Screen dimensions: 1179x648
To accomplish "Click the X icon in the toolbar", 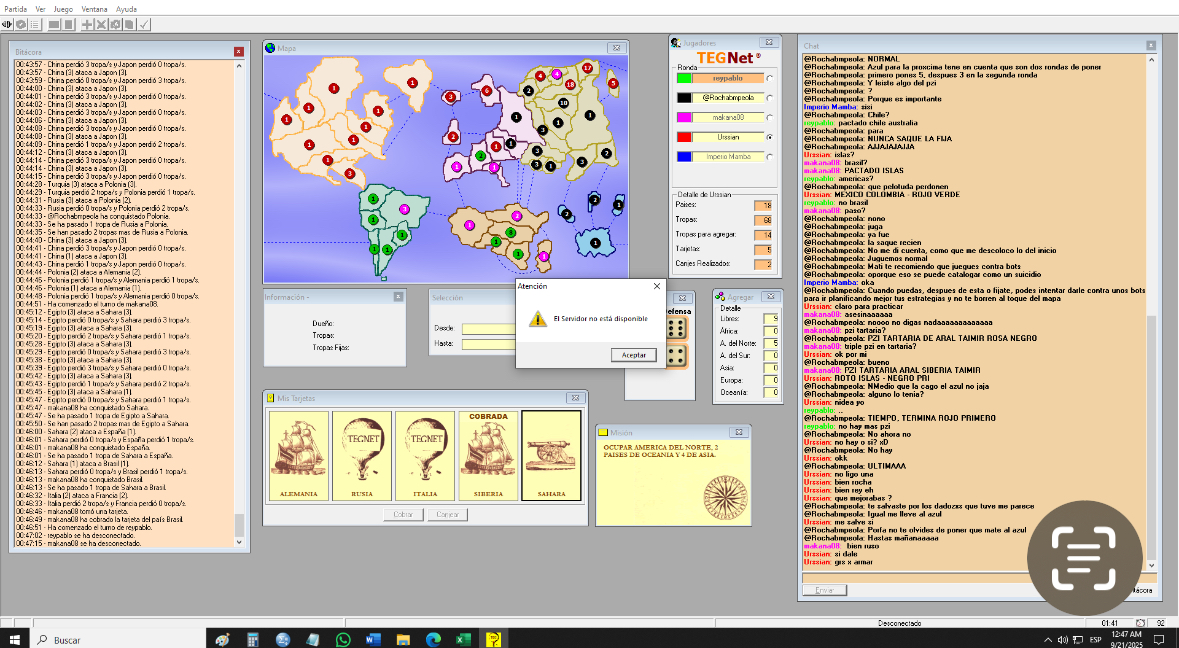I will [x=101, y=23].
